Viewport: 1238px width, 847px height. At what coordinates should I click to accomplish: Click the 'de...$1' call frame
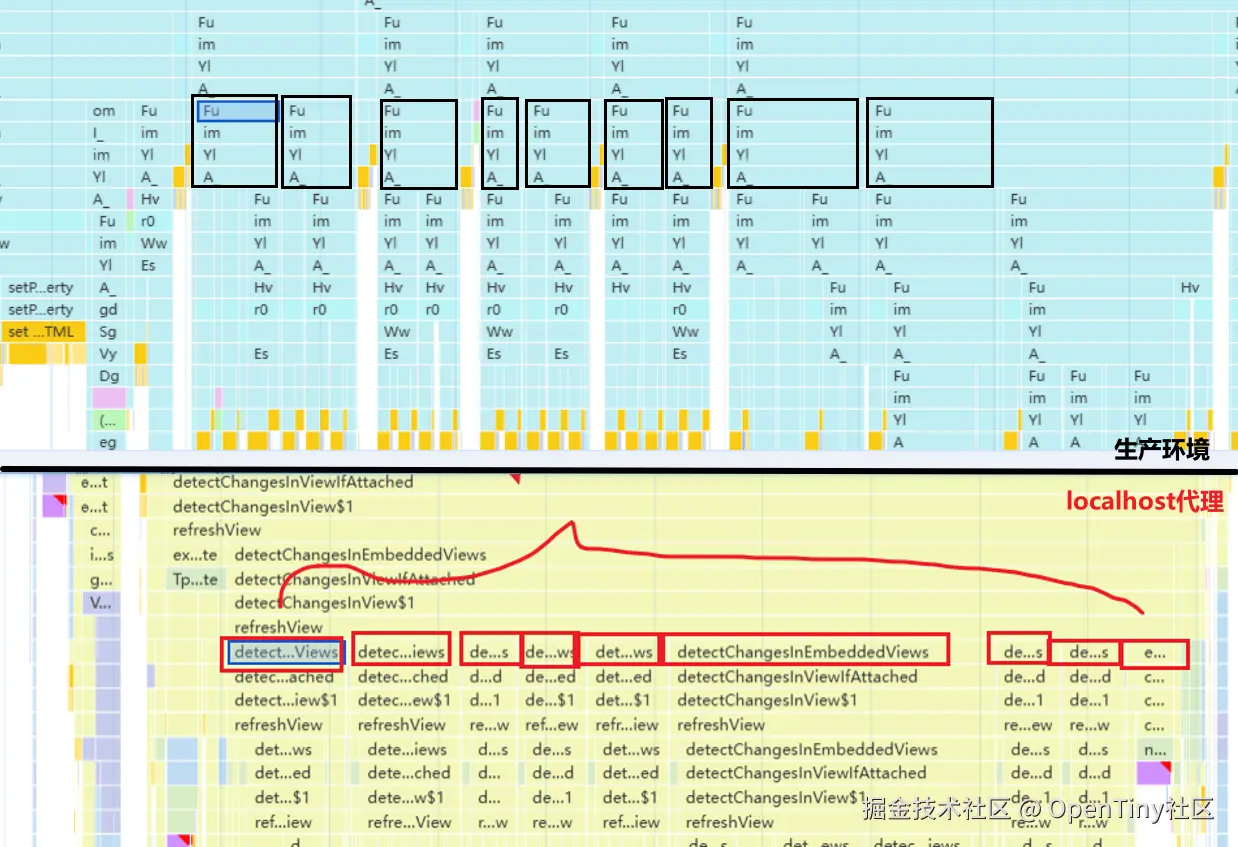pyautogui.click(x=550, y=700)
